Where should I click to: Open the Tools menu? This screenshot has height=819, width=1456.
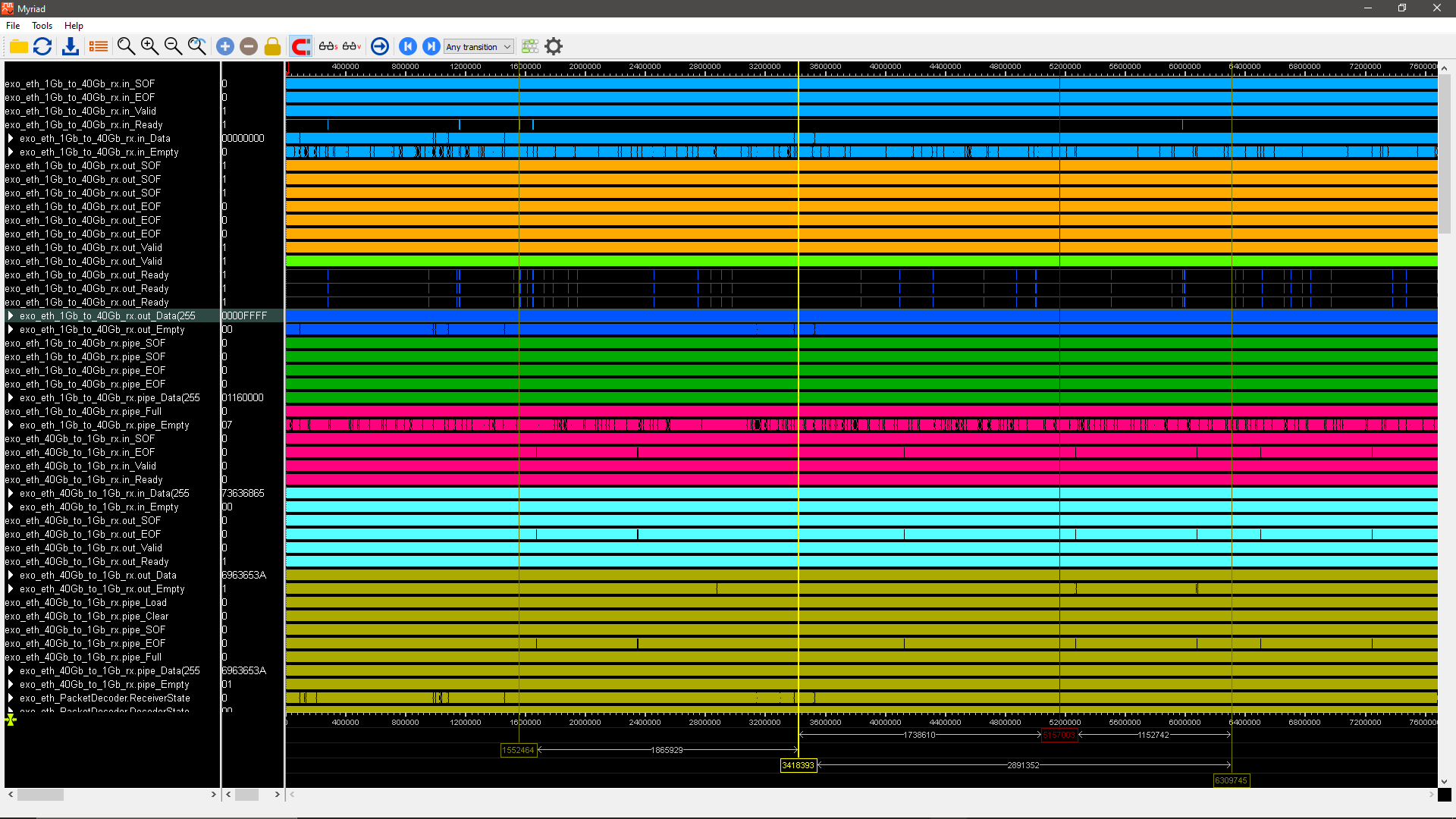point(42,25)
